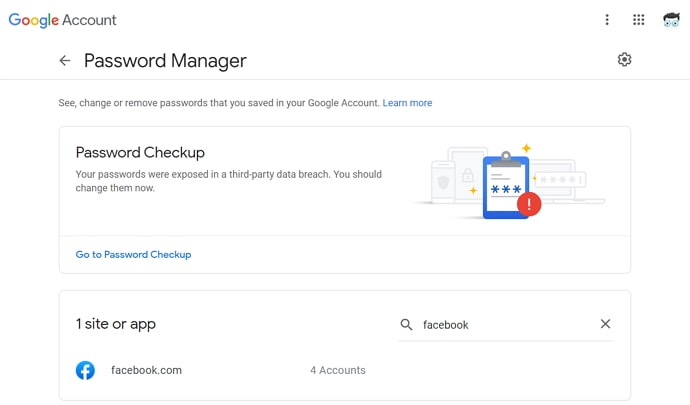Click the Google Account logo
This screenshot has height=405, width=690.
[x=62, y=20]
